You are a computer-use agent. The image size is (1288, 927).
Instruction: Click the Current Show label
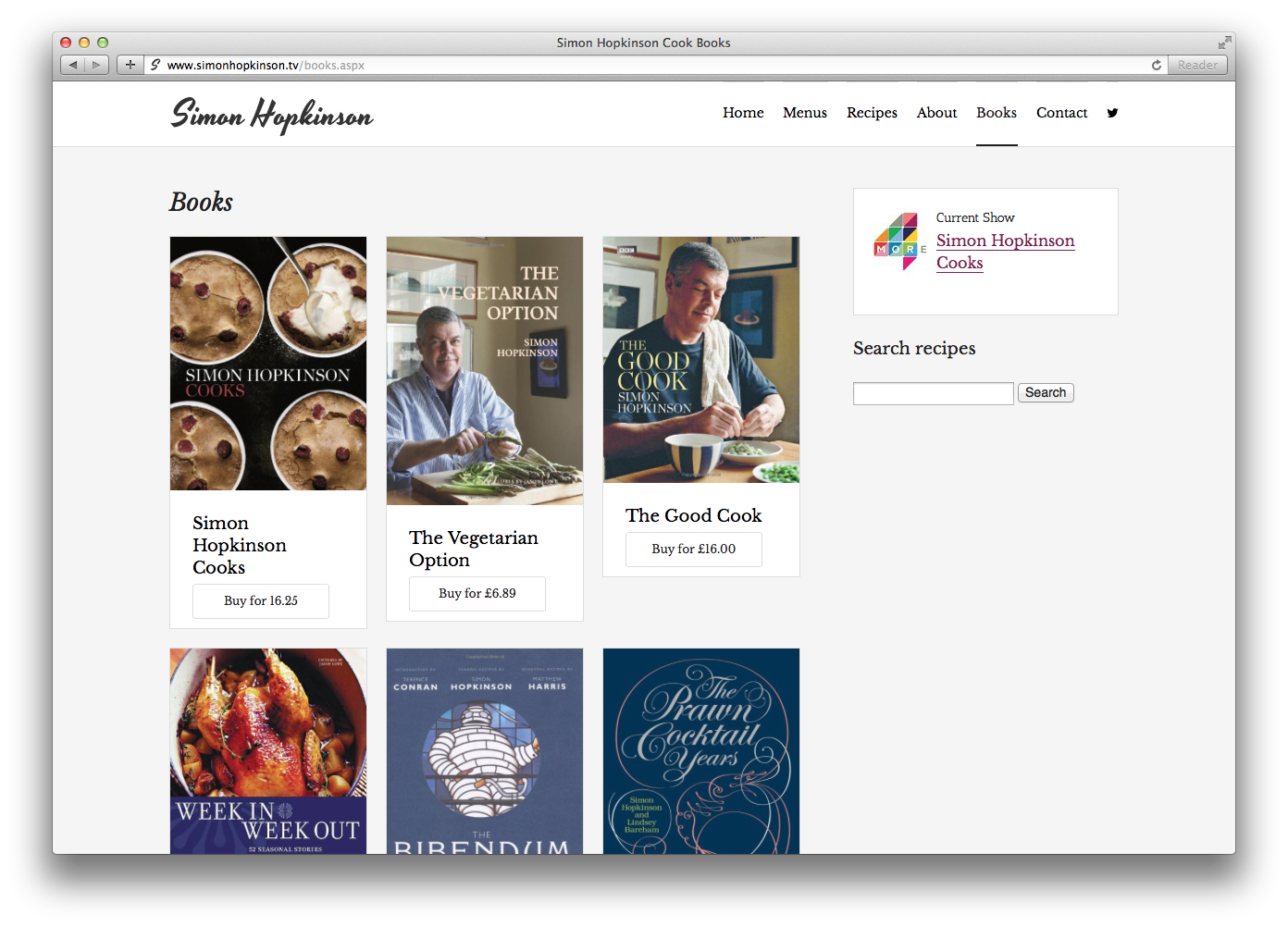(975, 217)
